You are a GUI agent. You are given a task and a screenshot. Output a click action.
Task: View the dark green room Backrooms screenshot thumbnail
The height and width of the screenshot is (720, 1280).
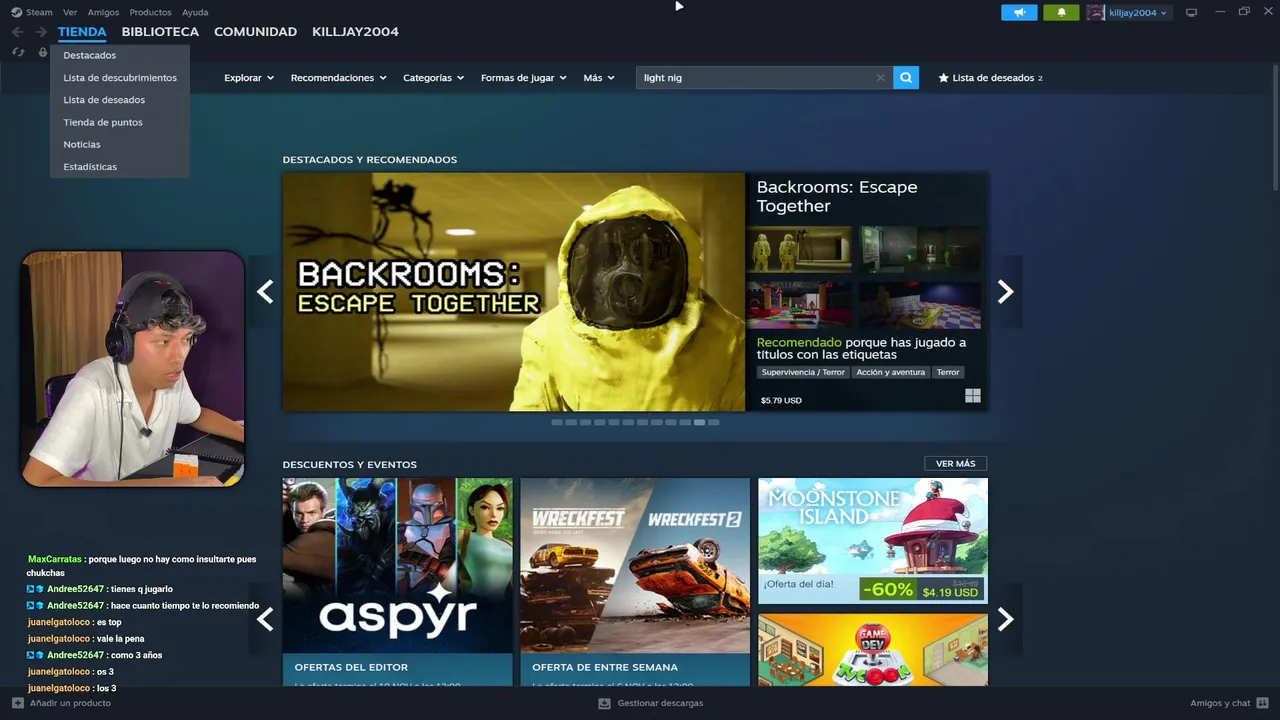pyautogui.click(x=919, y=249)
